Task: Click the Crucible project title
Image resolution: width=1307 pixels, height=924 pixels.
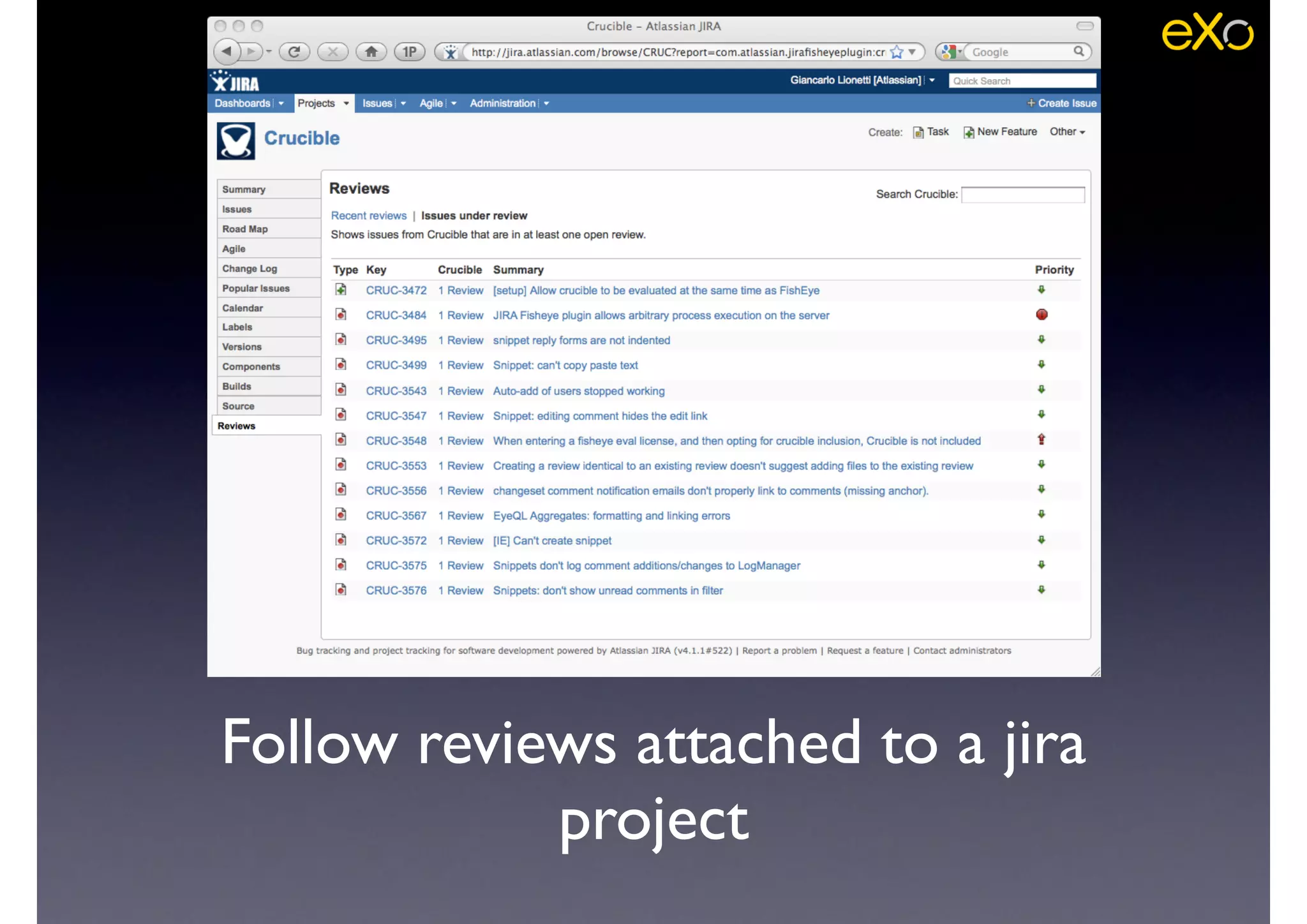Action: [302, 138]
